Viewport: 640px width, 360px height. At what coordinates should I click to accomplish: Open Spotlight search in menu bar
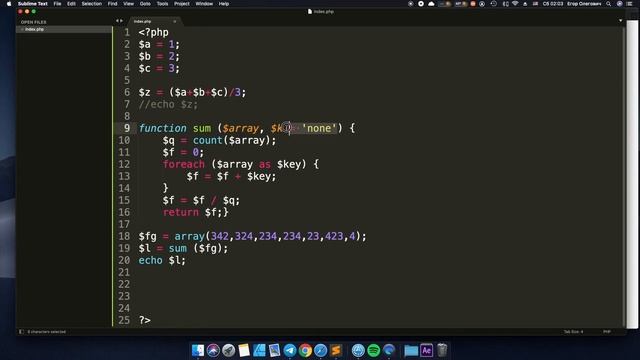click(x=609, y=4)
